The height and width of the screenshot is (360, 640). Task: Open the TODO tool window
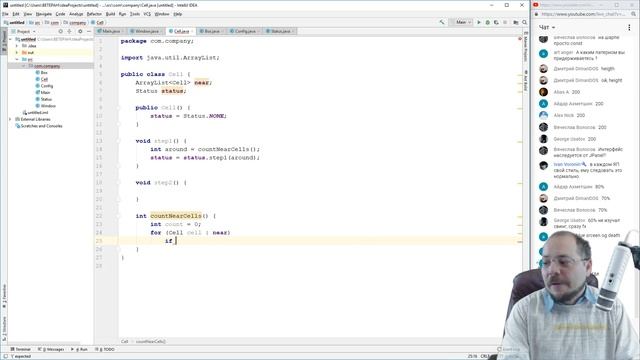click(105, 349)
